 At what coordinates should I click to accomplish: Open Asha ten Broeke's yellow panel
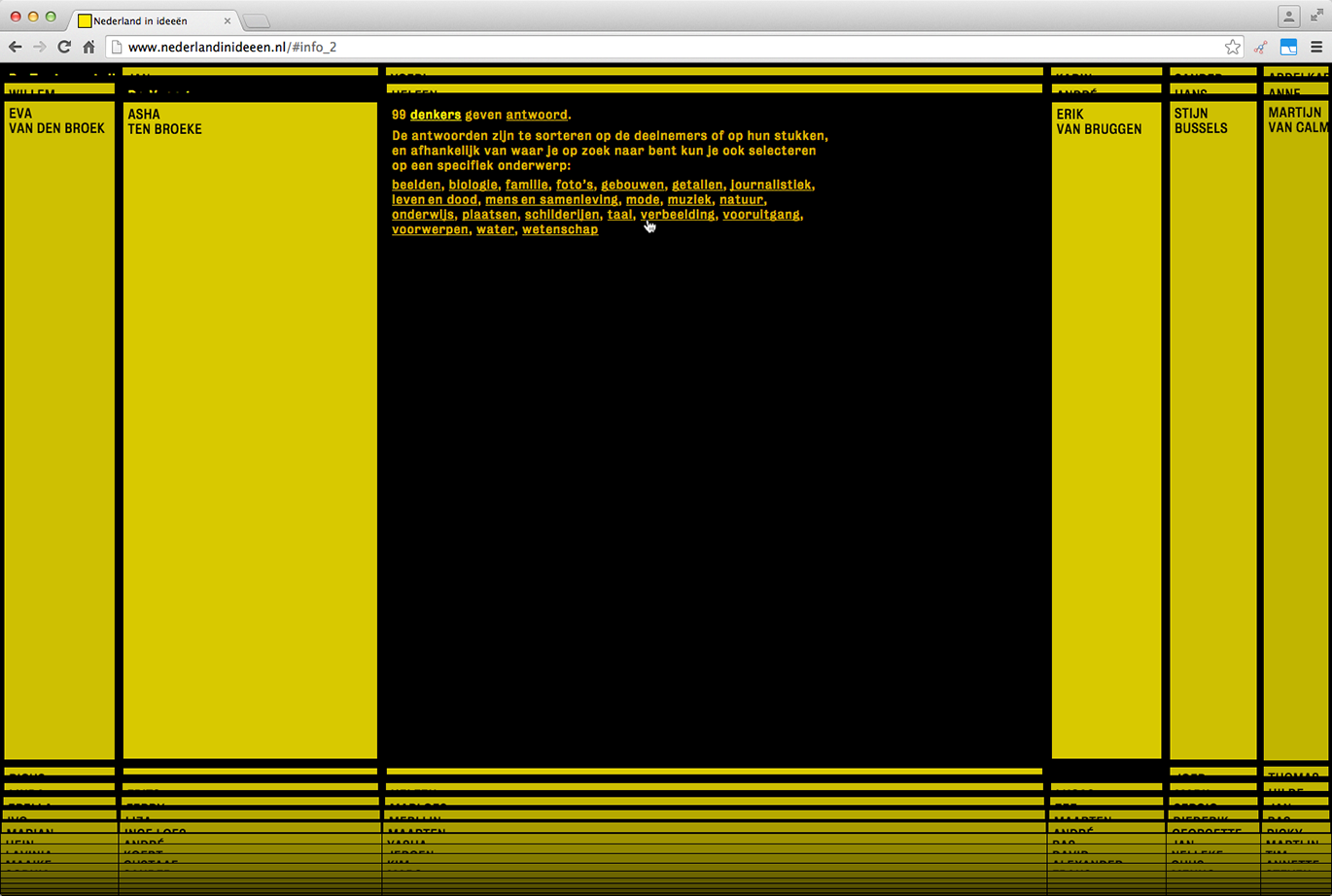tap(250, 428)
